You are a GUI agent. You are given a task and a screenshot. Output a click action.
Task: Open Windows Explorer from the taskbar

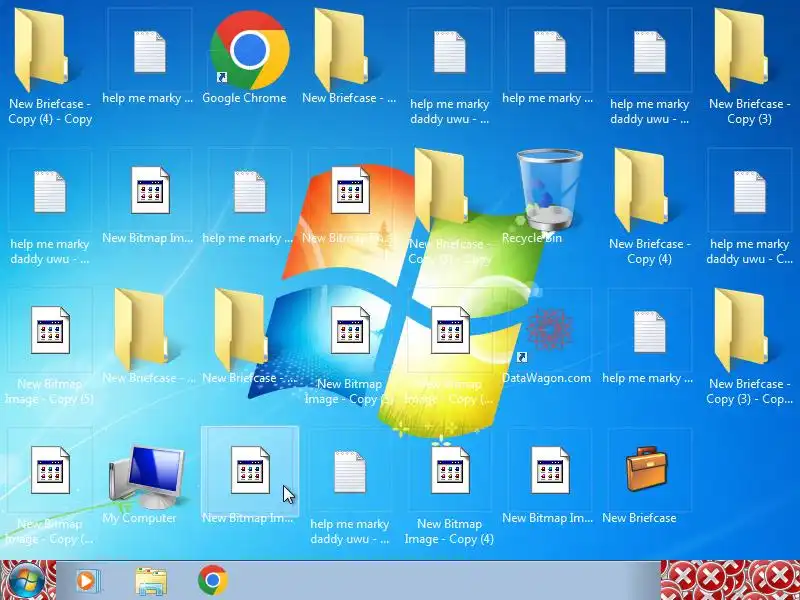point(151,581)
